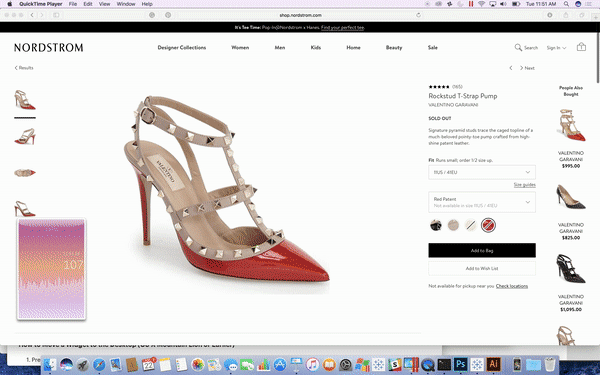Click Find your perfect tee link
Viewport: 600px width, 375px height.
(342, 28)
